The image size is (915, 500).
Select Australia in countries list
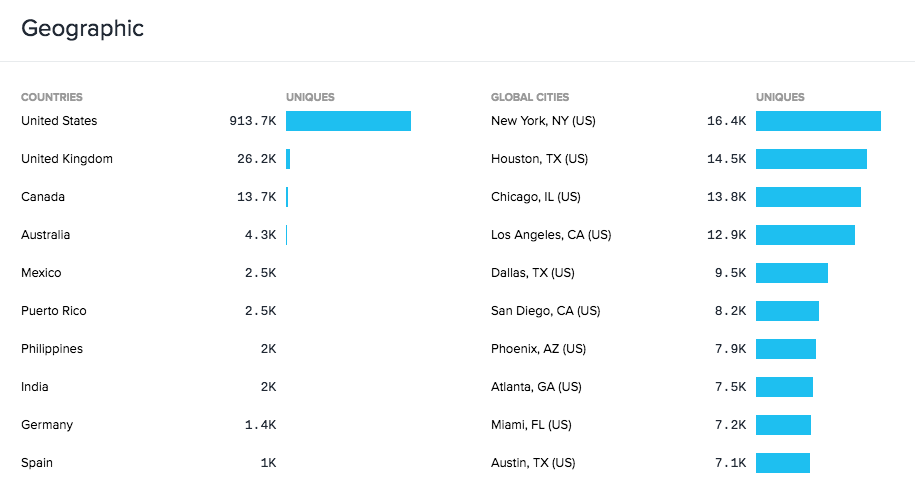coord(46,235)
